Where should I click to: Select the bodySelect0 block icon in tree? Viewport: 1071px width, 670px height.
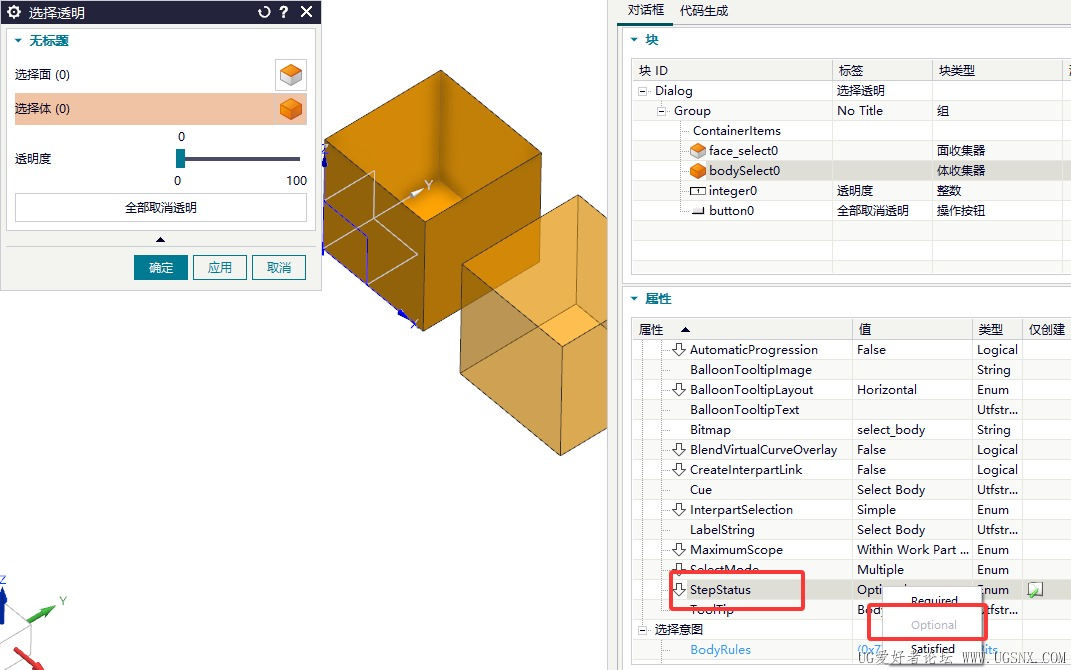click(697, 170)
